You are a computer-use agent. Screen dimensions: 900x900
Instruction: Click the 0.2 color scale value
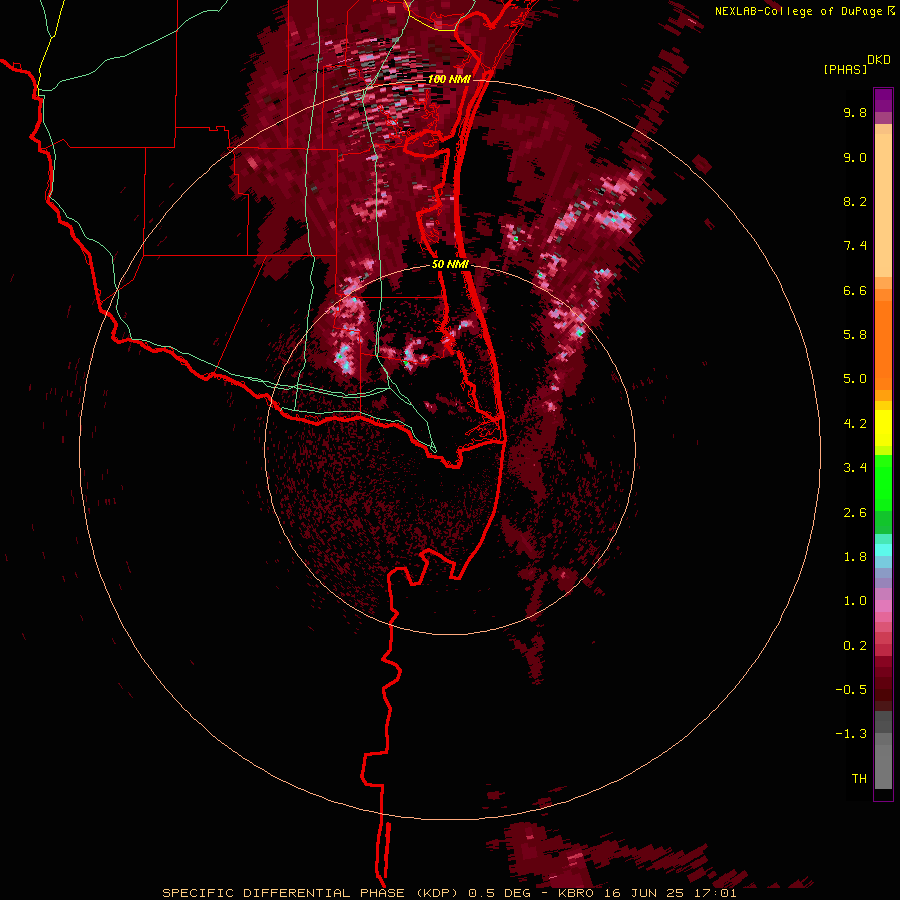(x=855, y=646)
